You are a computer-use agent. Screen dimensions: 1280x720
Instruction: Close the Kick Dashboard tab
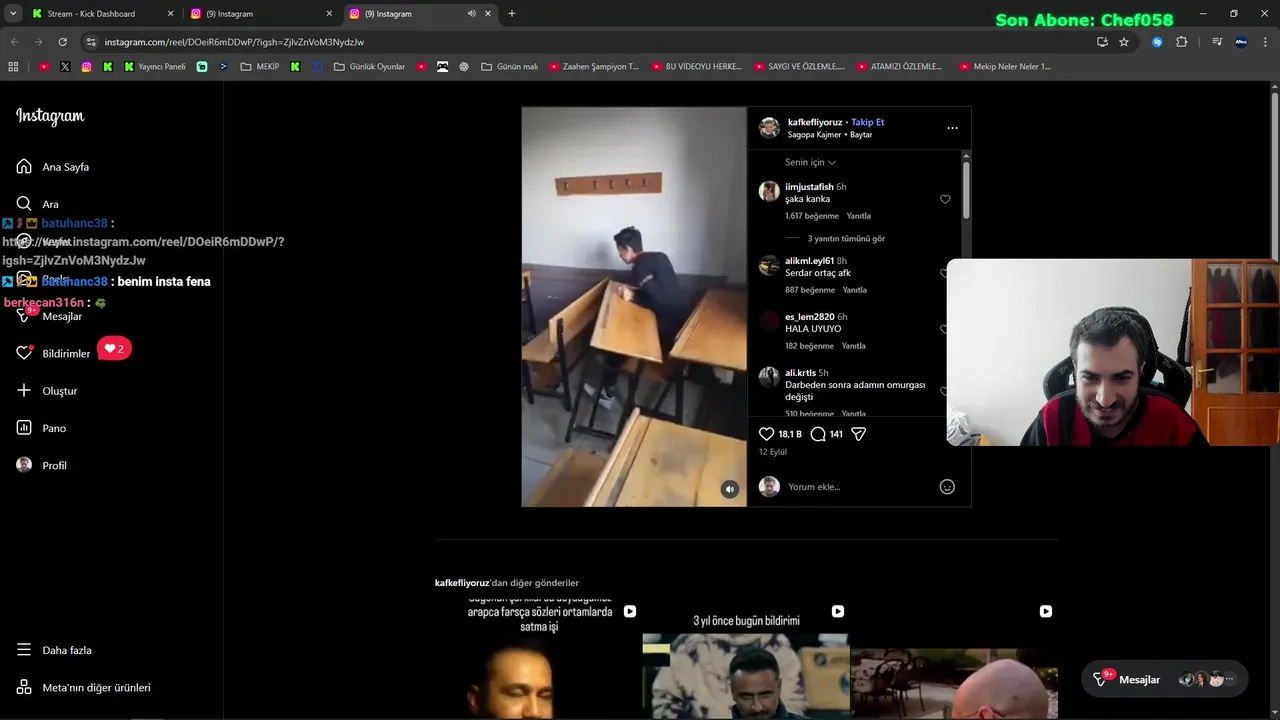[170, 14]
